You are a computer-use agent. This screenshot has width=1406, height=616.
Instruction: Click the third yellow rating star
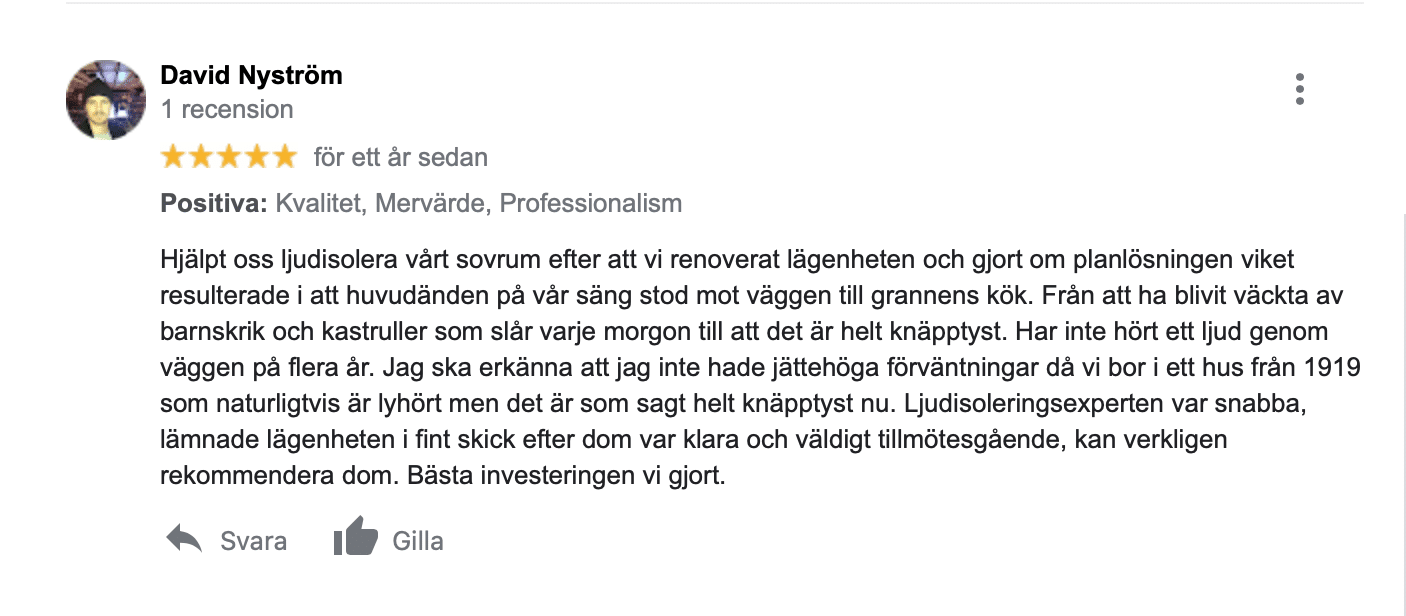click(x=229, y=156)
